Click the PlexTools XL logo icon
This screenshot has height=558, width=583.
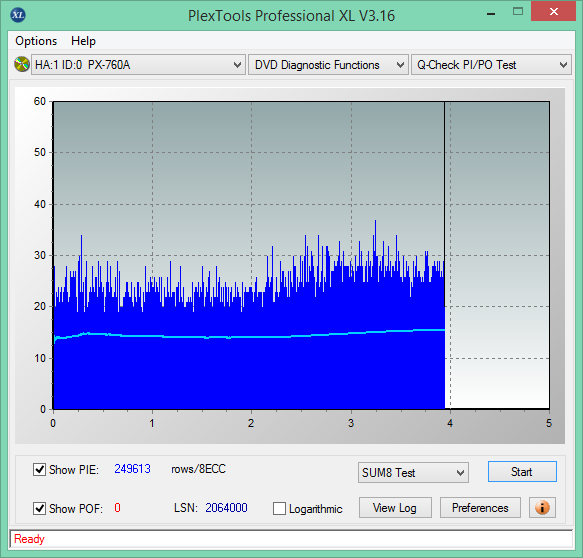[x=18, y=15]
